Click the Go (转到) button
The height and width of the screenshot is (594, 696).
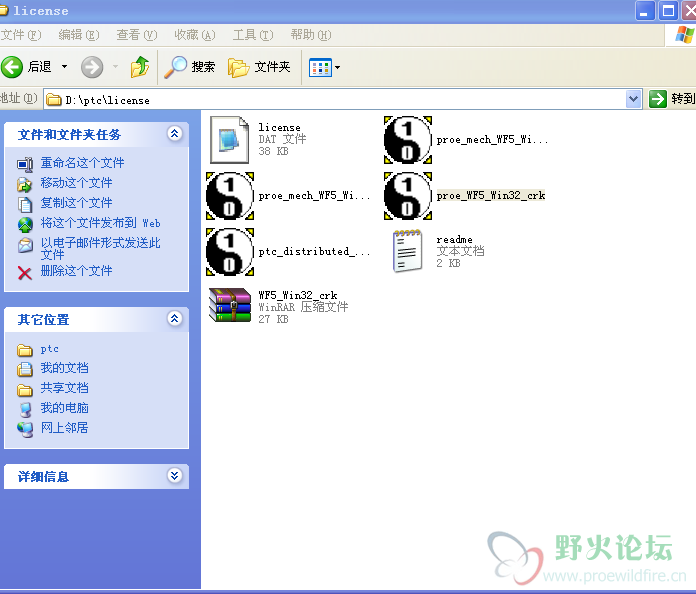672,99
